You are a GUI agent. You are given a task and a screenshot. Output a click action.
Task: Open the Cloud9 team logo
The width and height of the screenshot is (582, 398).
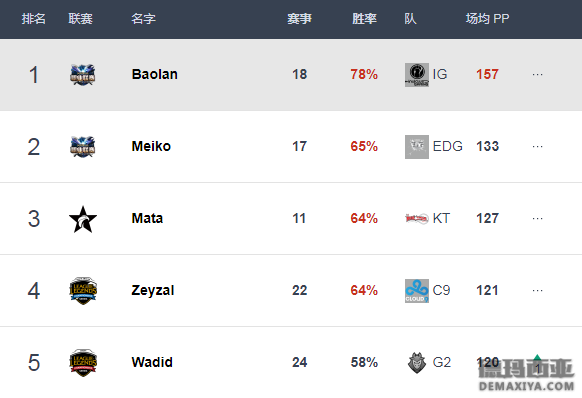417,291
